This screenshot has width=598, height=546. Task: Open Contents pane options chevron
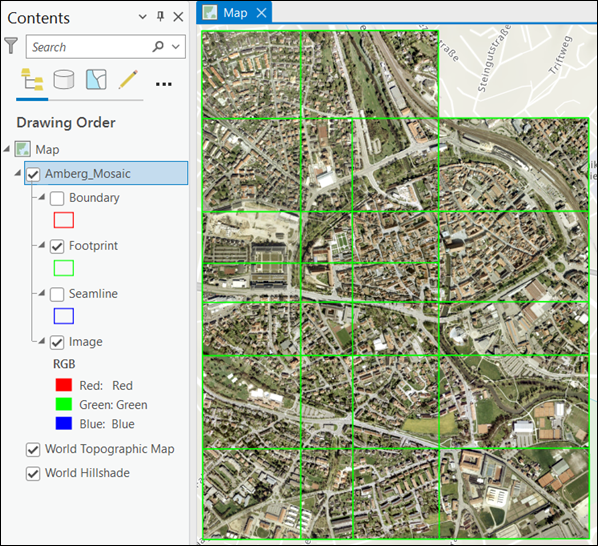coord(143,16)
